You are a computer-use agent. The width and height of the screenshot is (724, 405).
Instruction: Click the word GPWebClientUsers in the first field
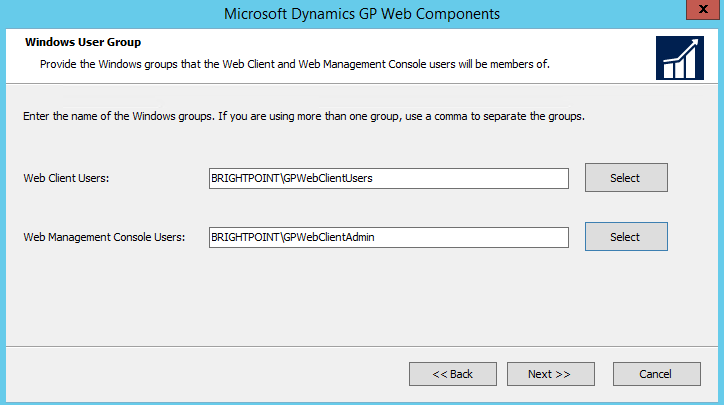[329, 178]
